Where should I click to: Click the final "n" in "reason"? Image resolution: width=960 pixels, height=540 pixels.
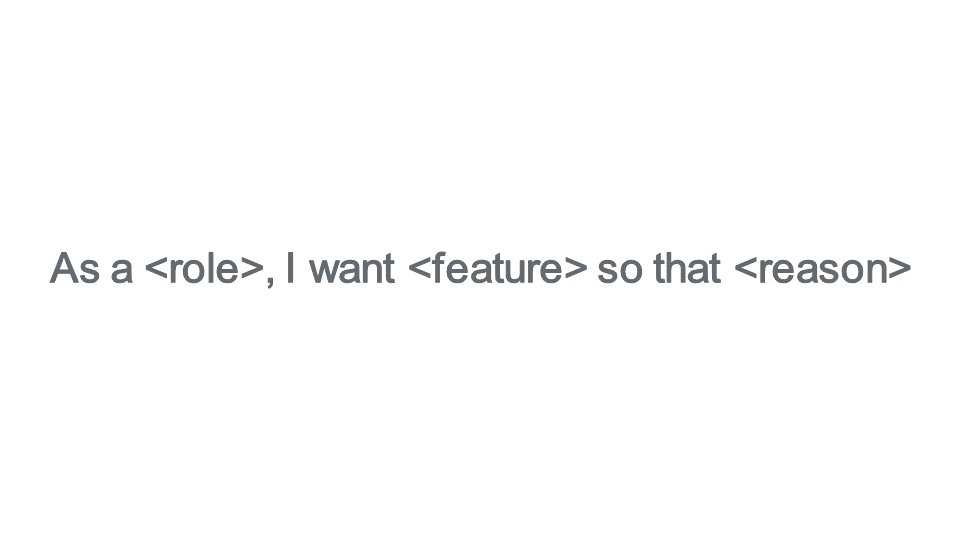(876, 272)
